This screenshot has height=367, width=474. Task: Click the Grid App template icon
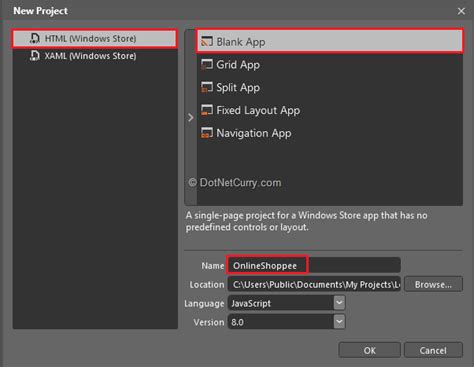[207, 64]
